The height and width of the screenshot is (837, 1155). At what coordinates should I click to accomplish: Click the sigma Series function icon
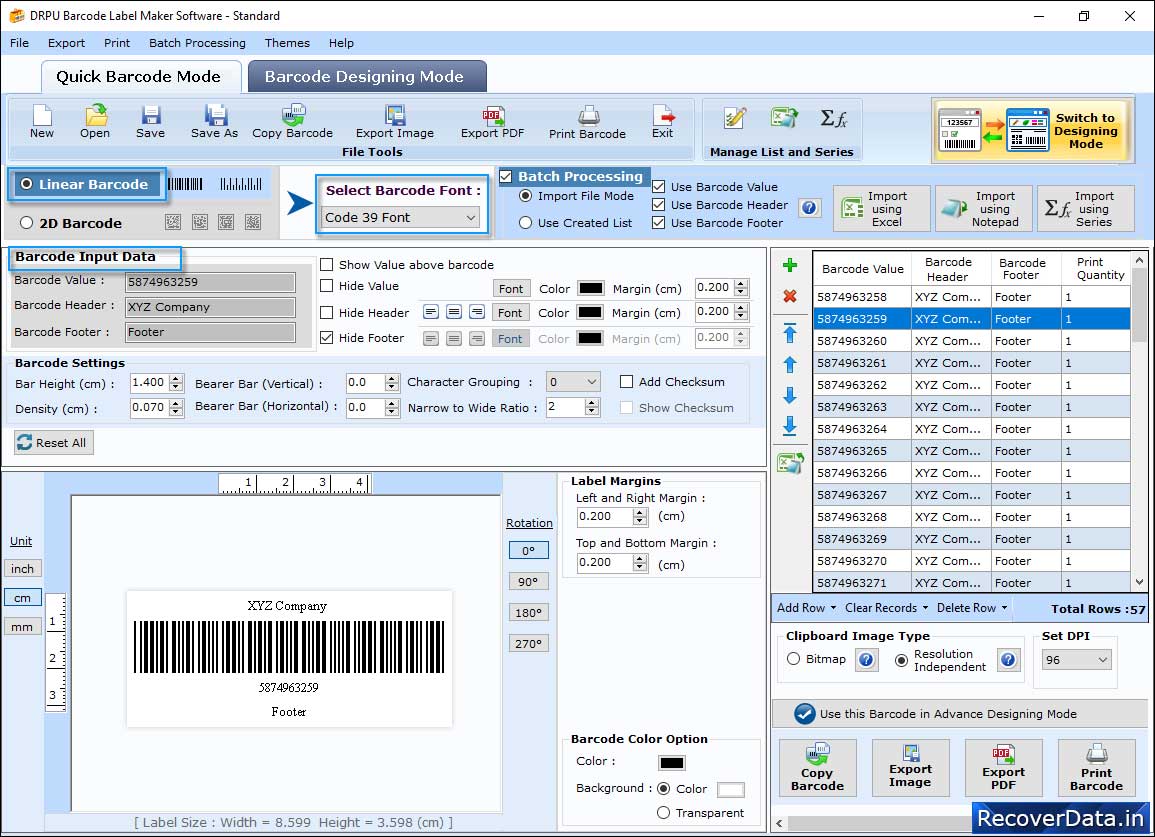coord(833,118)
